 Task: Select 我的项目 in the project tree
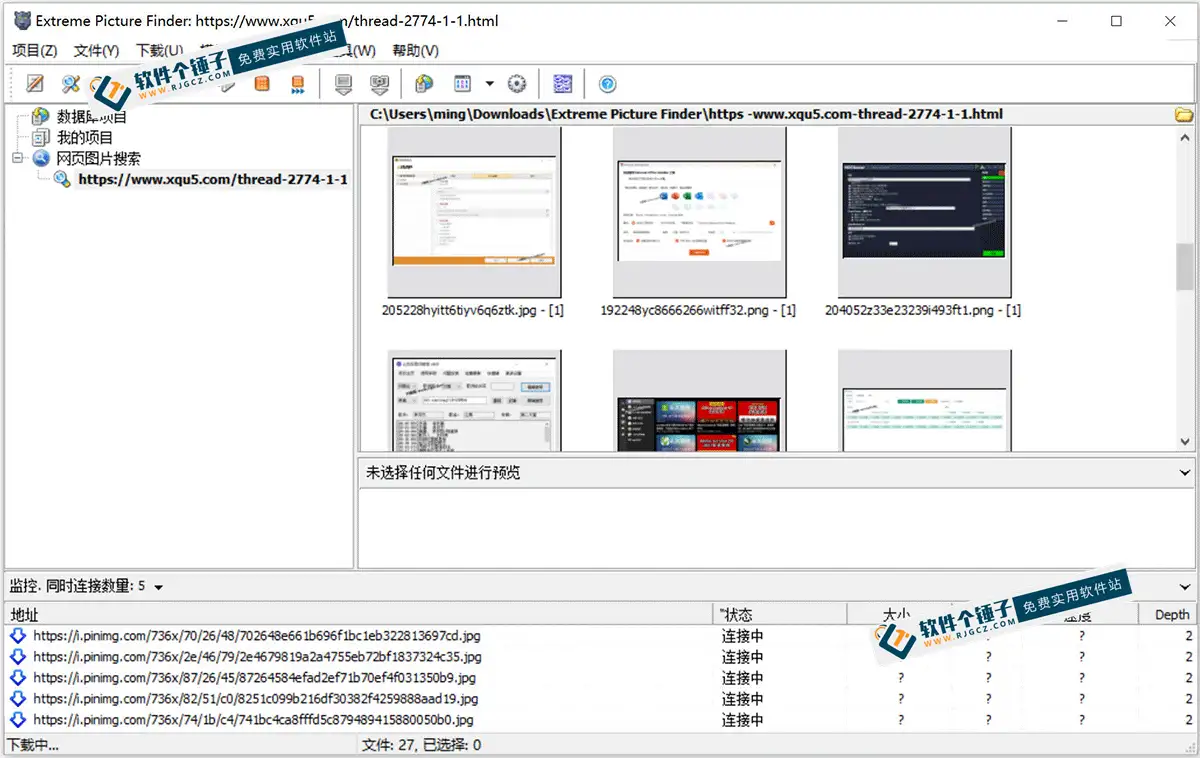coord(85,138)
